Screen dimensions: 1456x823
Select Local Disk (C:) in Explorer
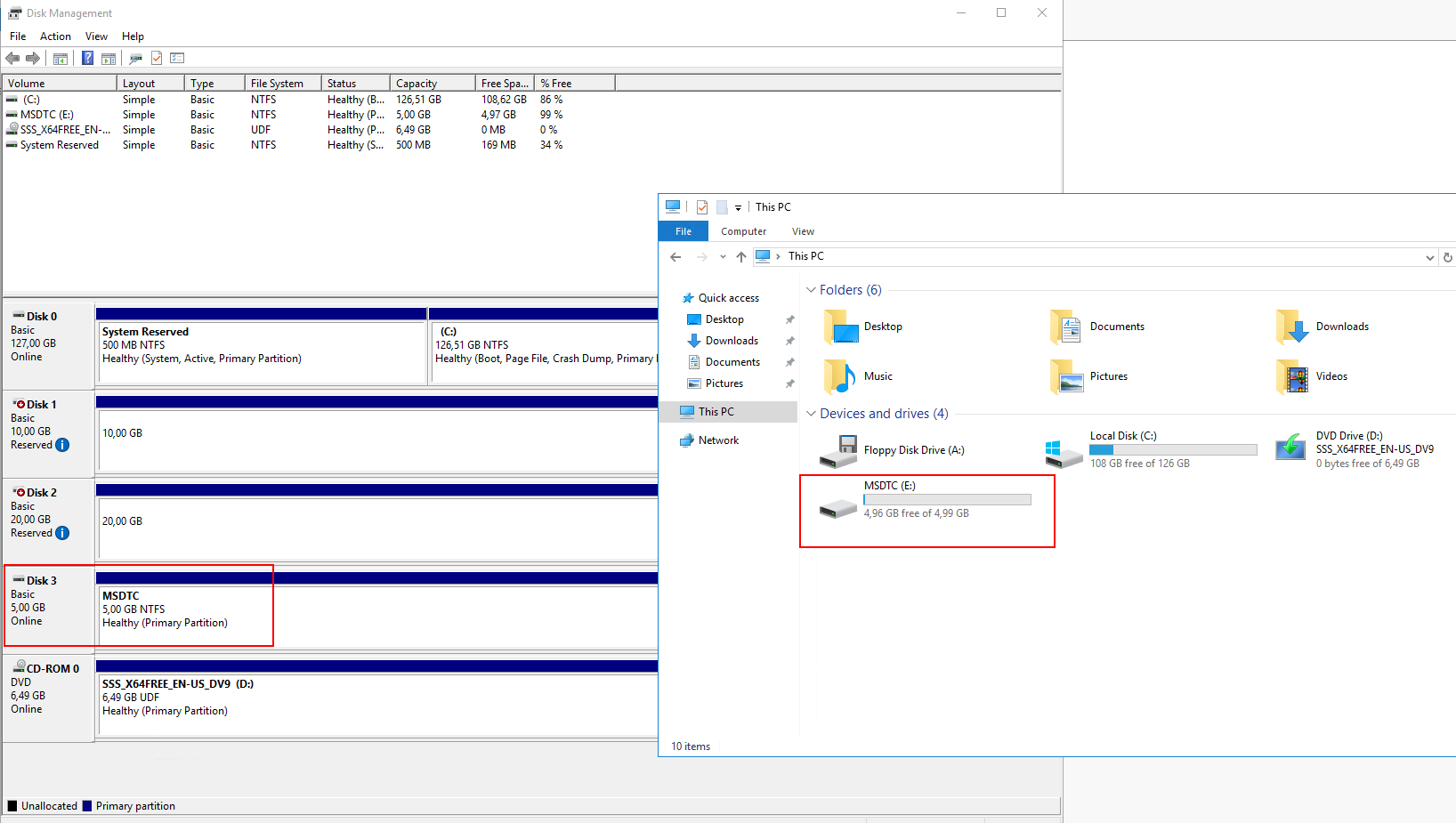tap(1151, 450)
